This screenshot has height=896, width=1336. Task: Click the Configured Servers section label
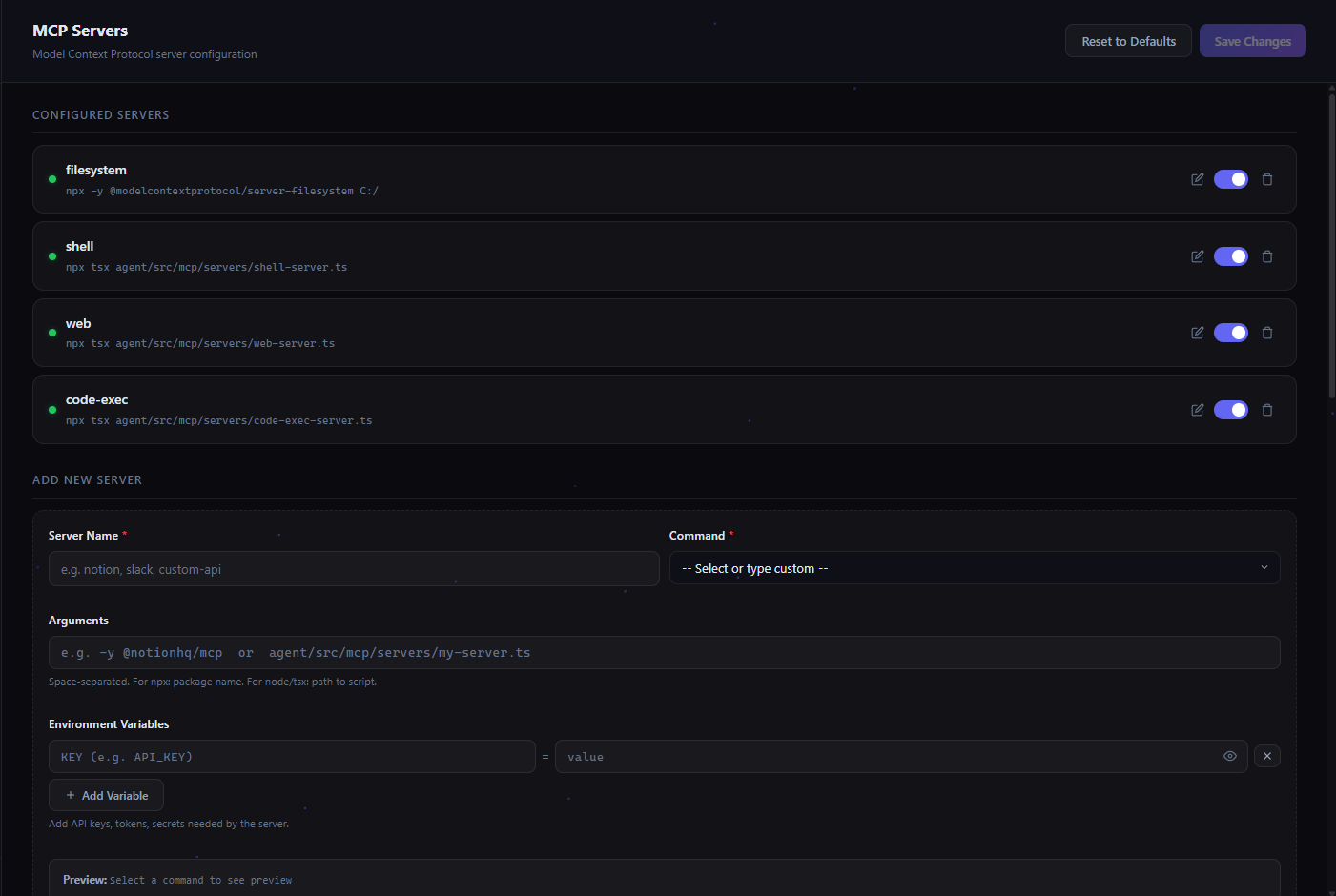[101, 114]
